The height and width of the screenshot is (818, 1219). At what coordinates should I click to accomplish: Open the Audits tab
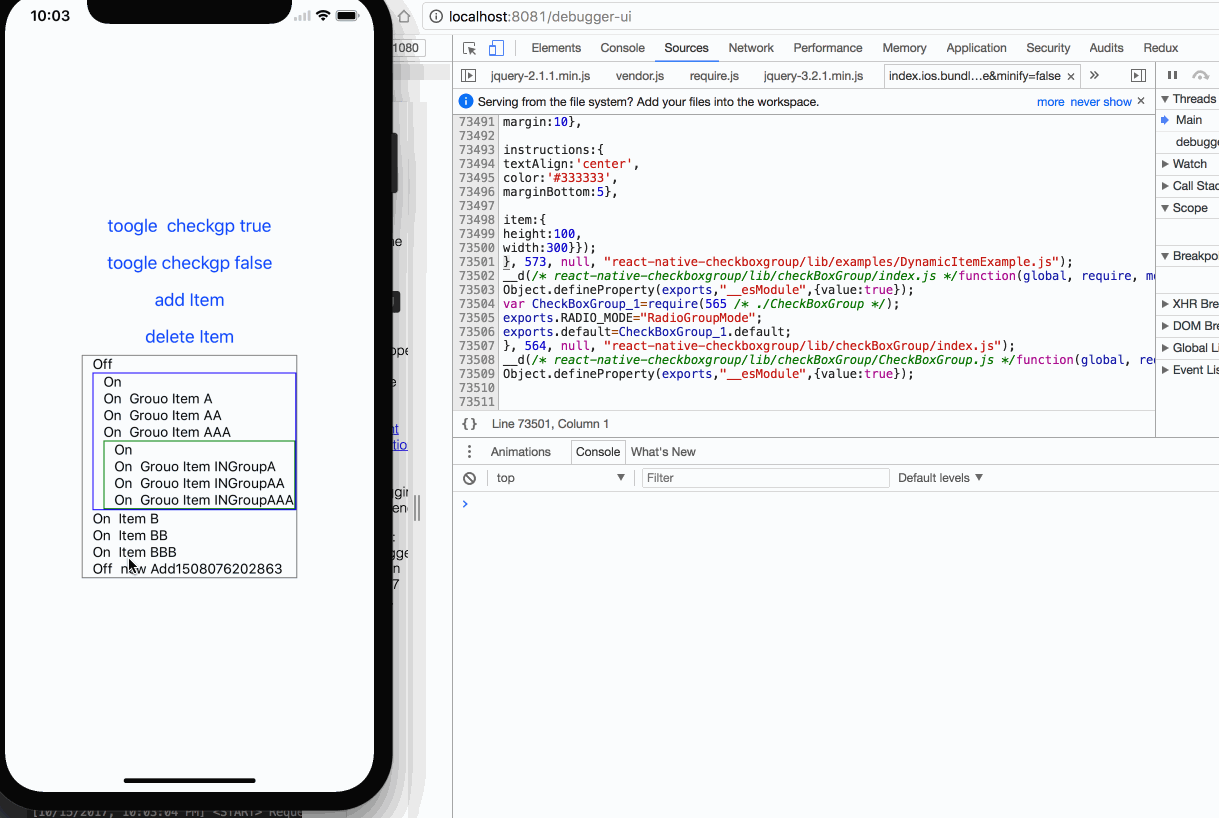tap(1106, 48)
